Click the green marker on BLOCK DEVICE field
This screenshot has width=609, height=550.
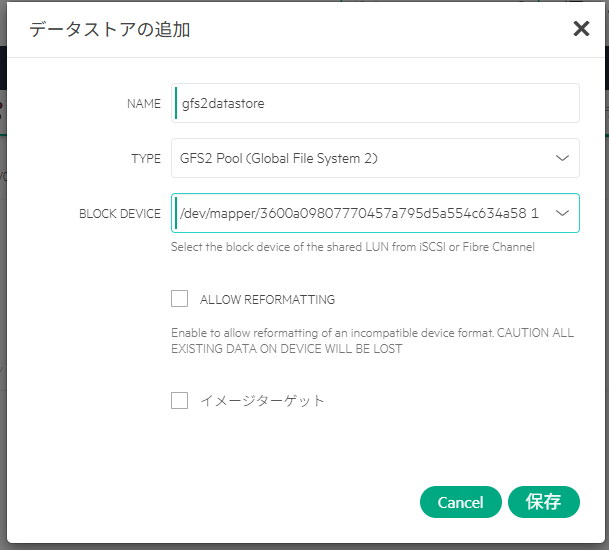(175, 213)
